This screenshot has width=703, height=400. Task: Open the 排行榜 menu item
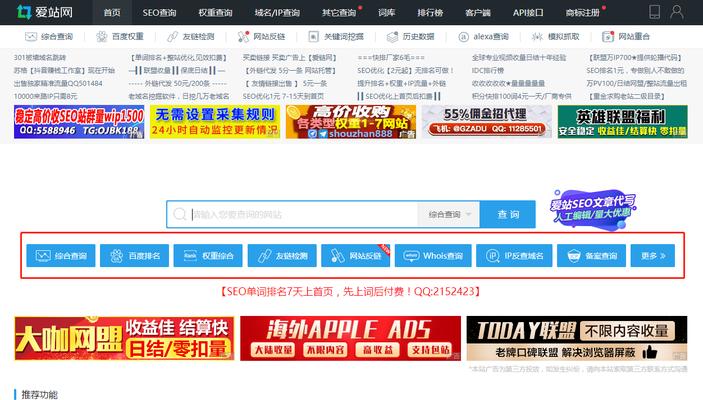pyautogui.click(x=430, y=13)
